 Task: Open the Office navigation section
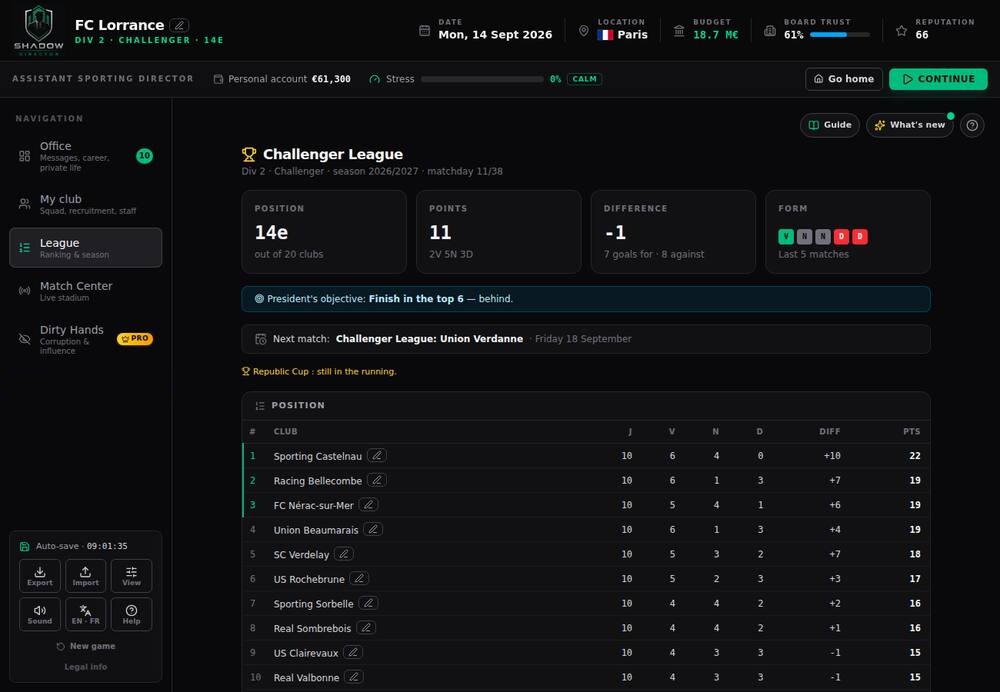(x=85, y=156)
